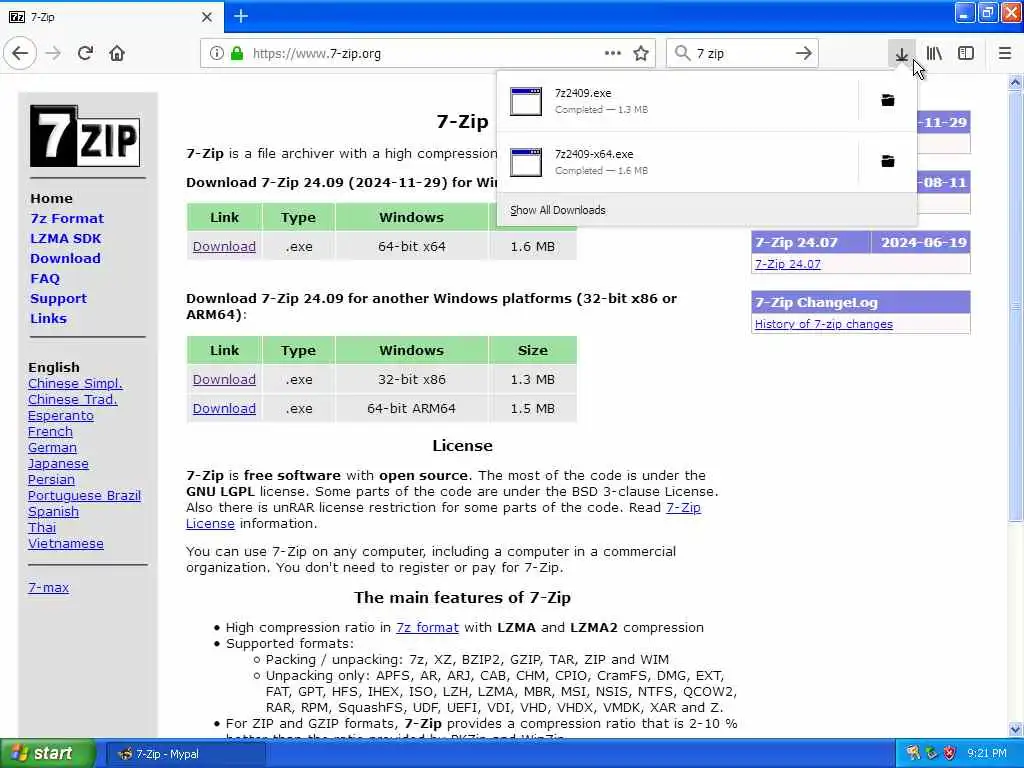Click the page scrollbar down arrow
The image size is (1024, 768).
point(1015,729)
